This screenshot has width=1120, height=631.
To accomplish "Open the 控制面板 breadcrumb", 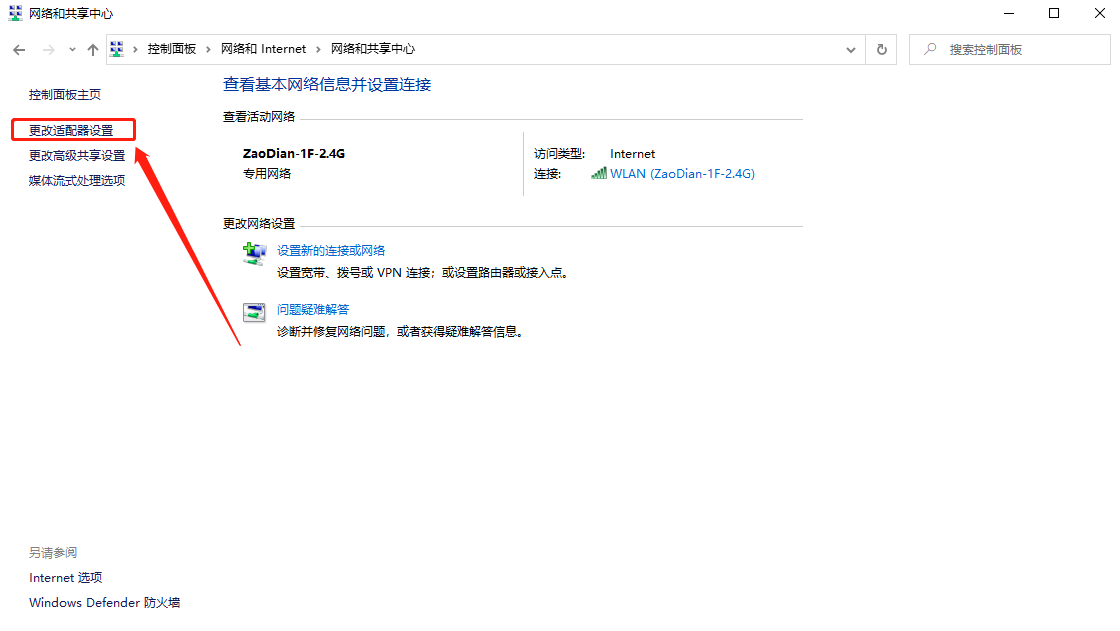I will [x=171, y=49].
